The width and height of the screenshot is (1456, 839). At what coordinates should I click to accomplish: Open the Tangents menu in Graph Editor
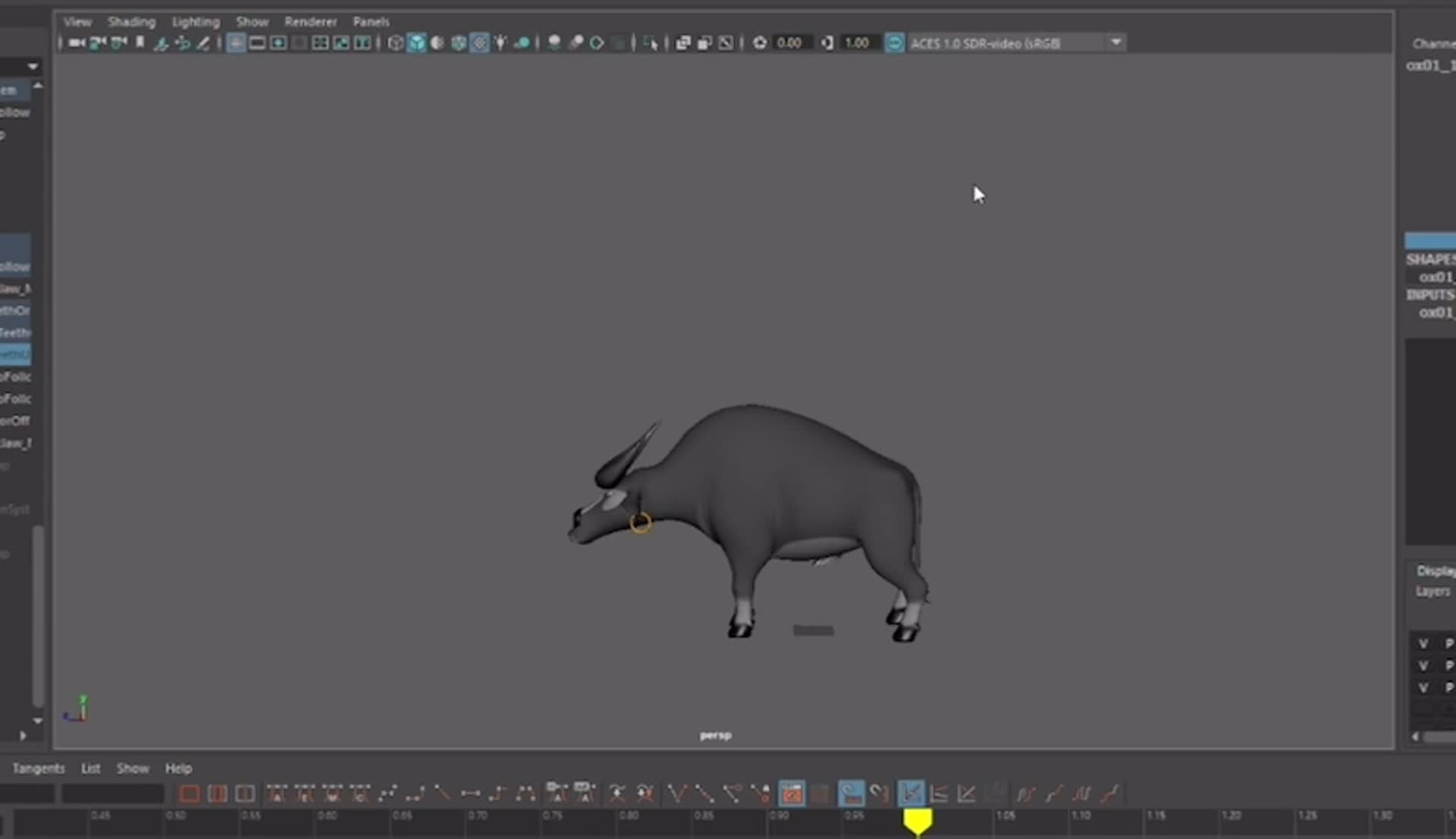click(38, 768)
